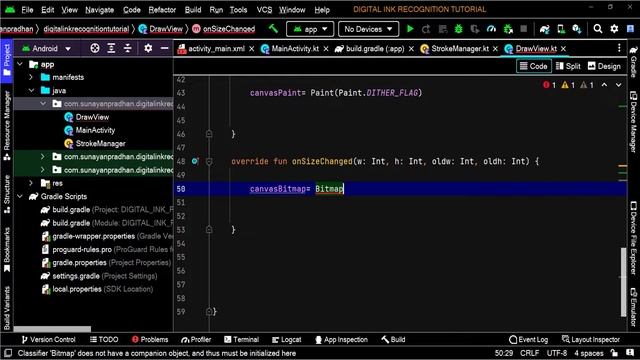Screen dimensions: 640x360
Task: Click the Stop square icon in toolbar
Action: (x=524, y=29)
